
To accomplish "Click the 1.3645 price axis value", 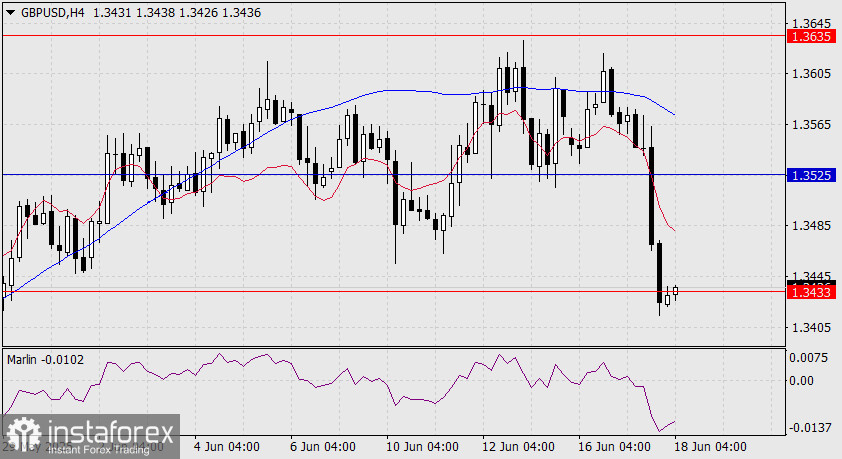I will 811,24.
